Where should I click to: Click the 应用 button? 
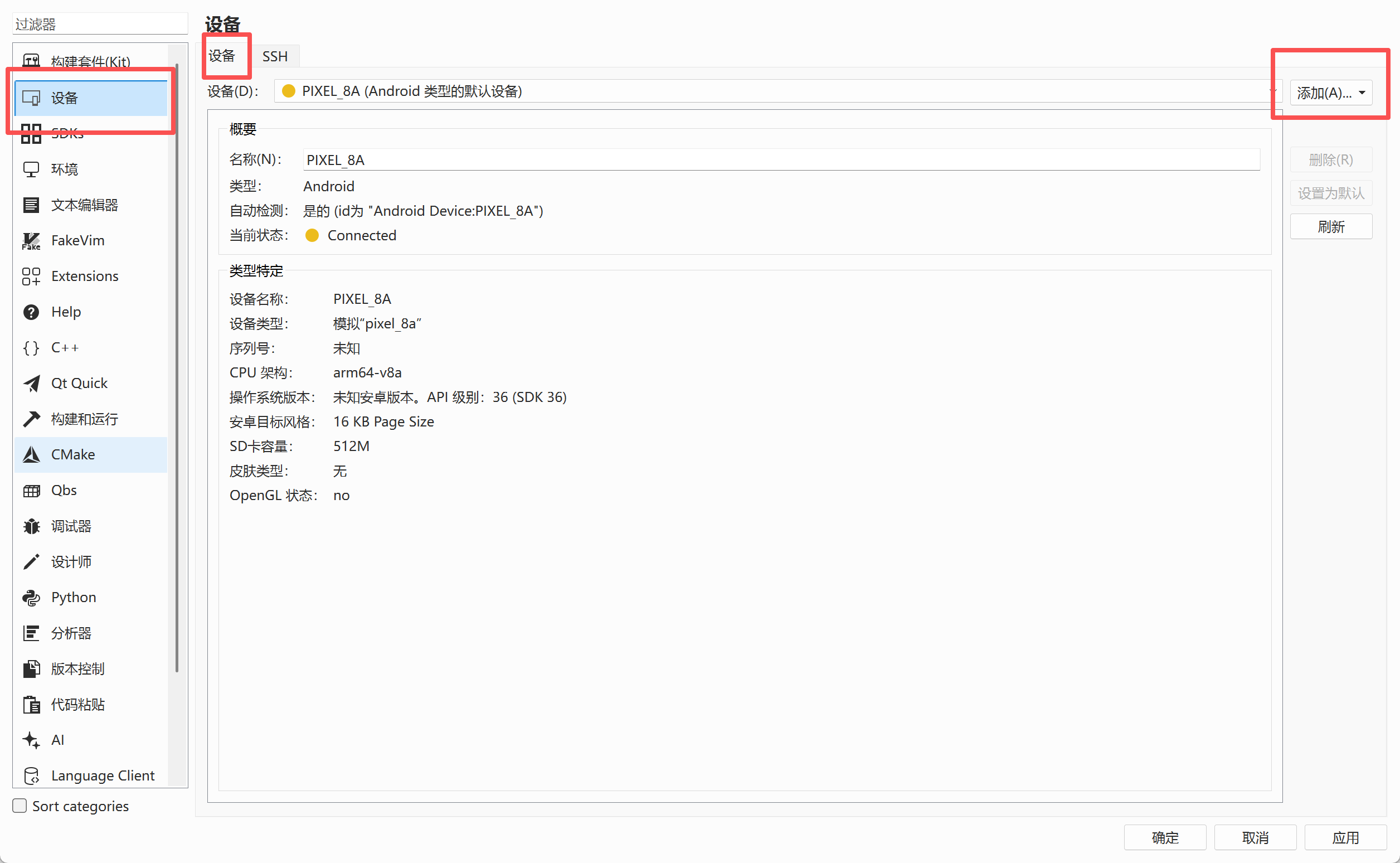pyautogui.click(x=1345, y=837)
